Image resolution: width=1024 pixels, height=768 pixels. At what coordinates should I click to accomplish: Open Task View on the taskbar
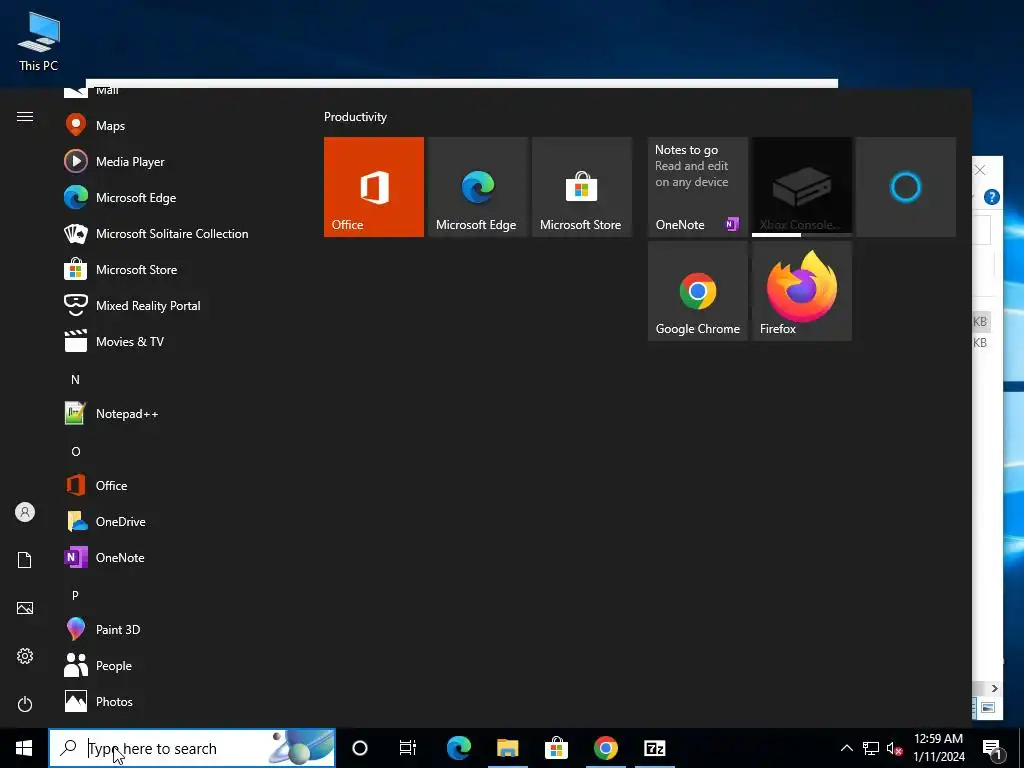tap(408, 748)
